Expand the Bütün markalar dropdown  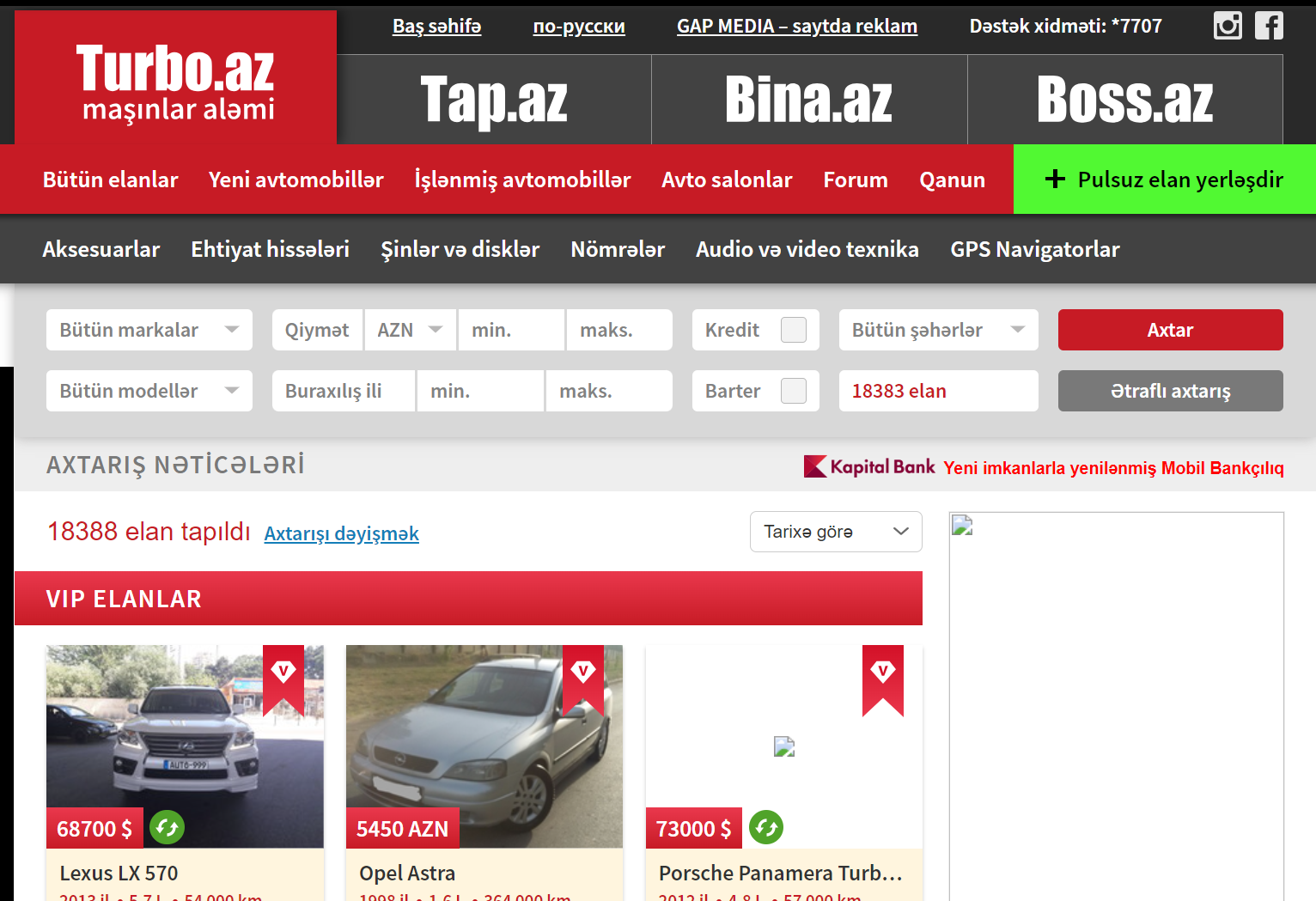pyautogui.click(x=149, y=330)
